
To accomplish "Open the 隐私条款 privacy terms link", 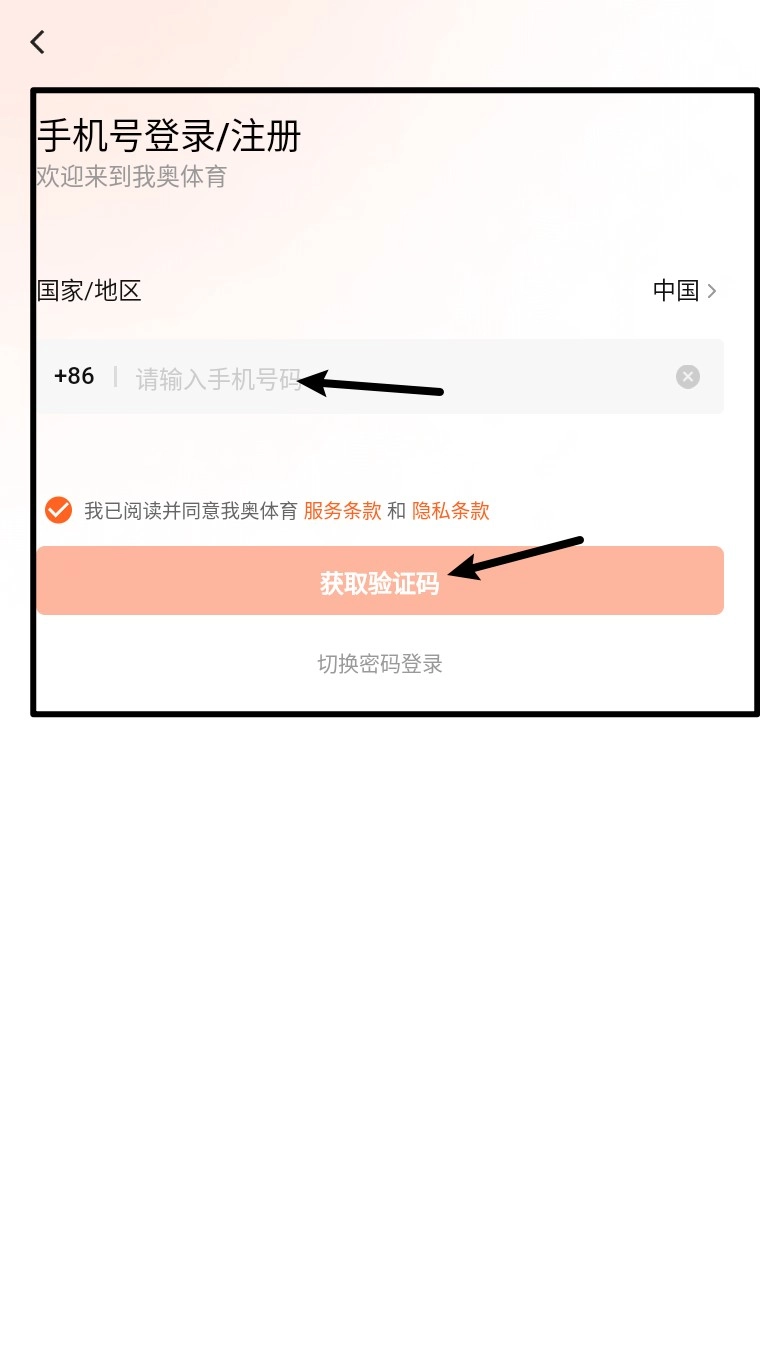I will [x=451, y=511].
